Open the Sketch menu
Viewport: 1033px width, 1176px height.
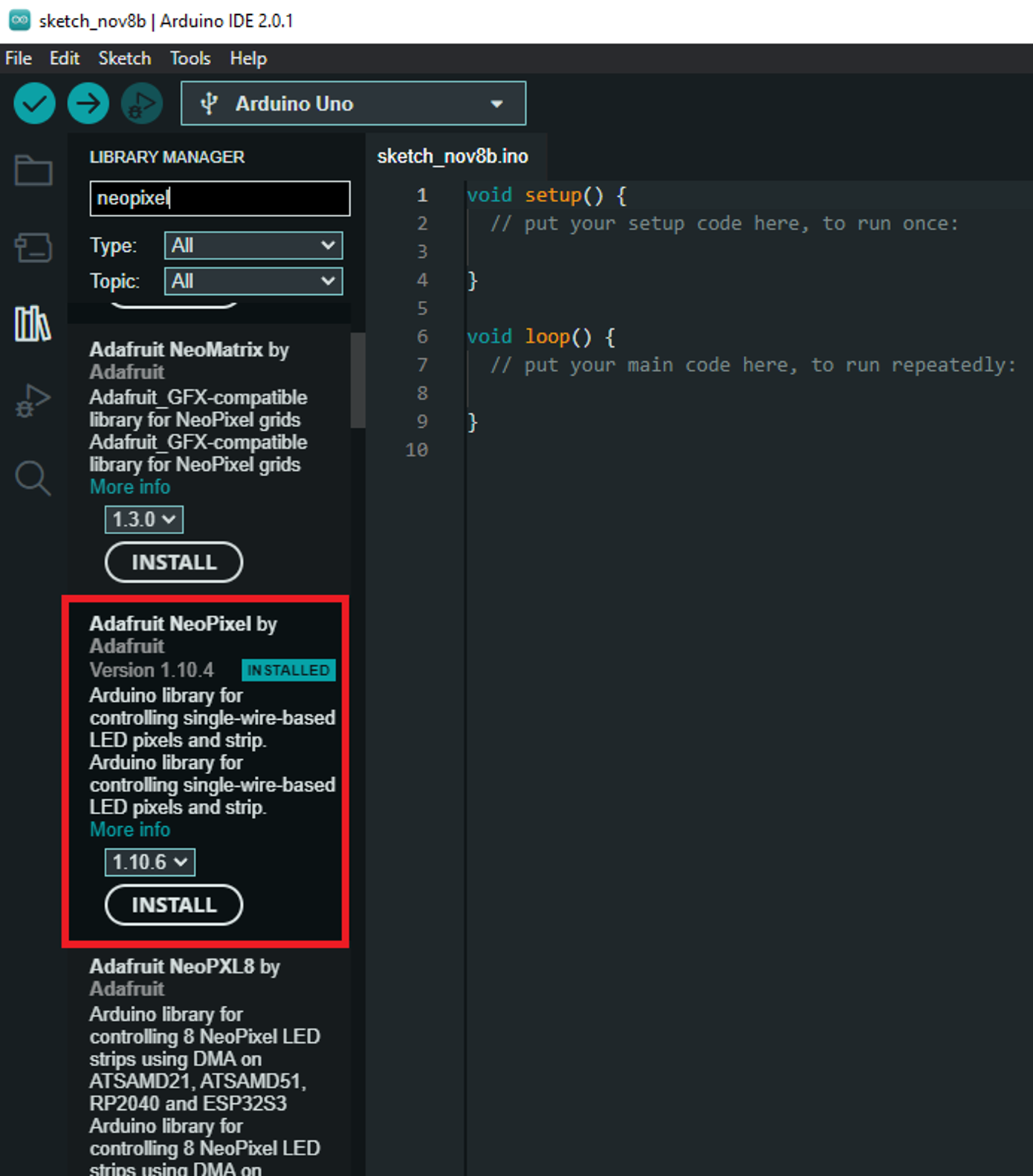tap(124, 58)
